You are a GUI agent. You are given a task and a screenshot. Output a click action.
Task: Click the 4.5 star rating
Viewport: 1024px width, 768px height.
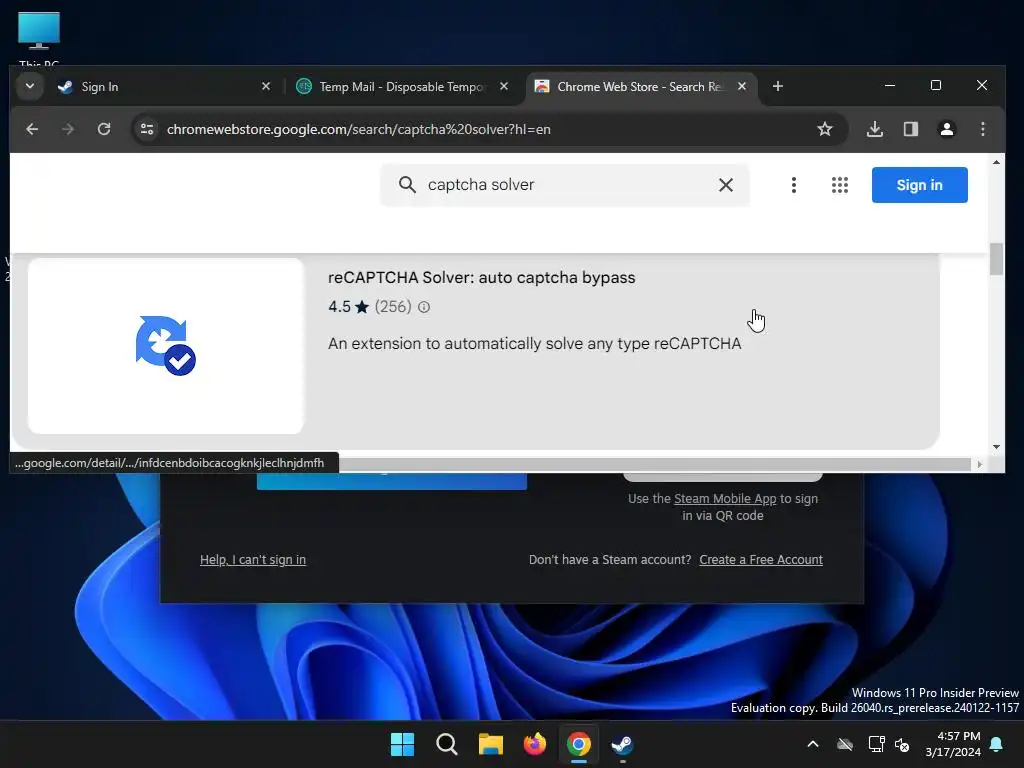348,307
